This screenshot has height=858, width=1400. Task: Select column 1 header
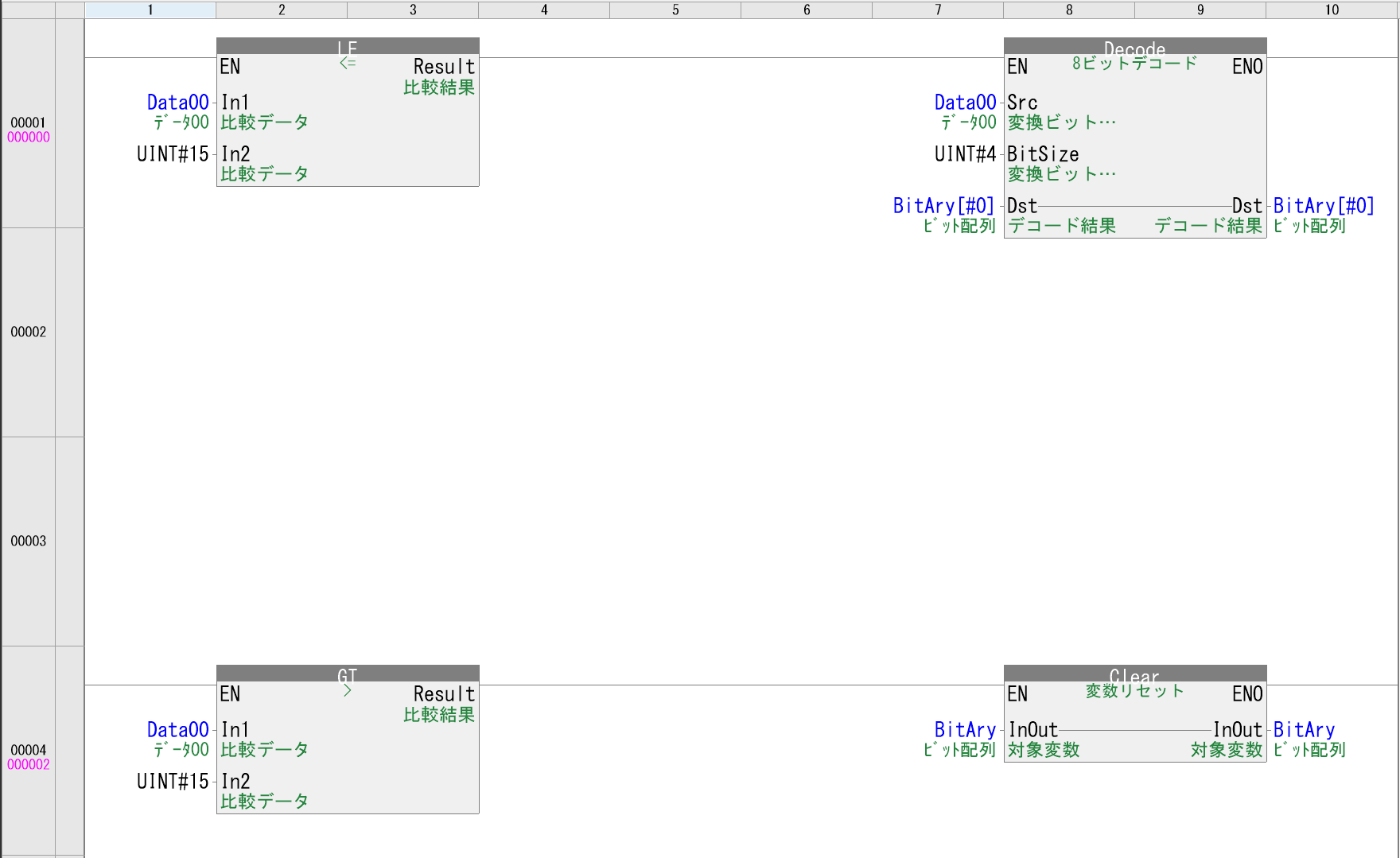click(x=150, y=10)
